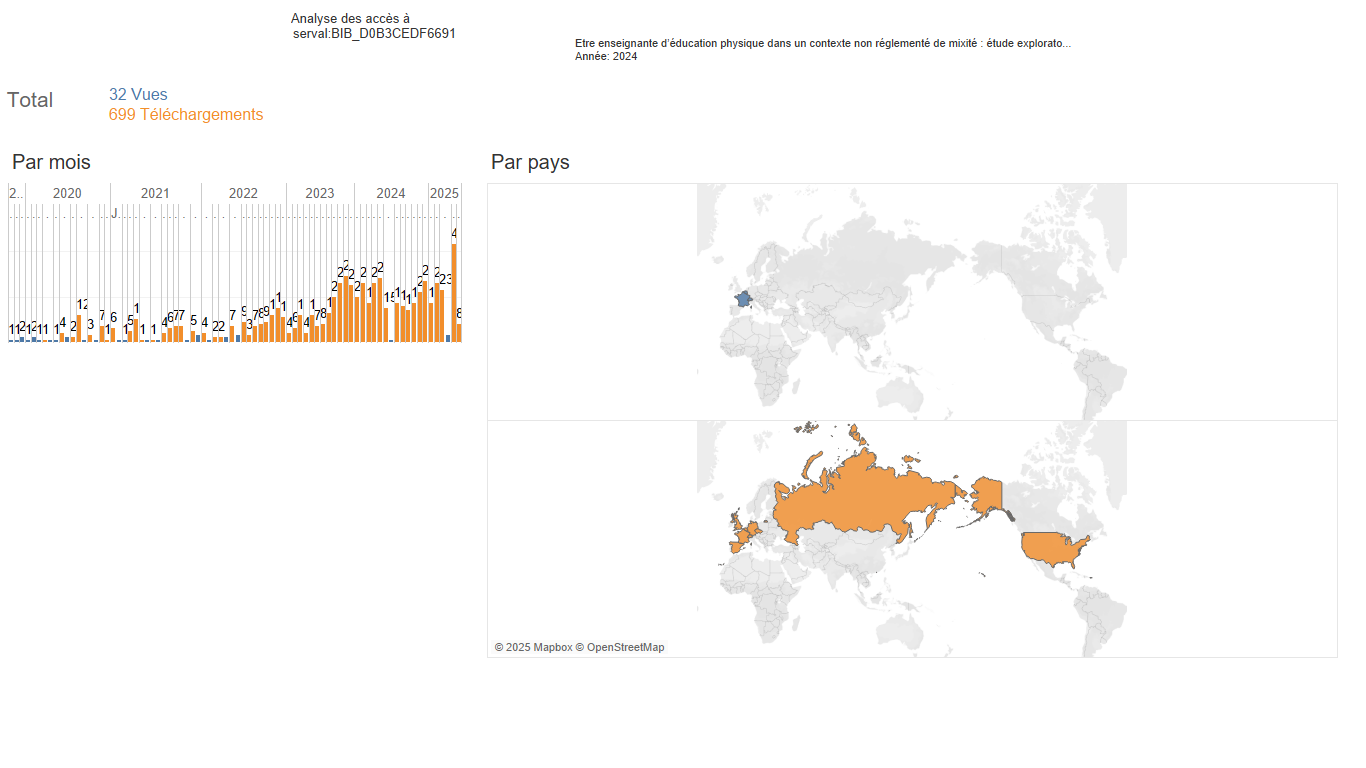Screen dimensions: 1366x768
Task: Select the 2021 year header
Action: [x=155, y=193]
